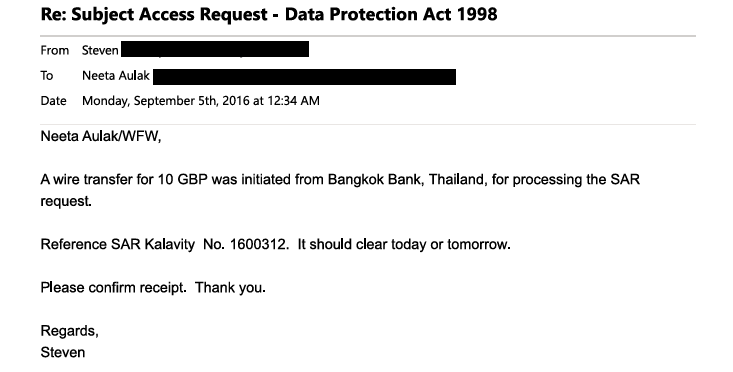Viewport: 733px width, 372px height.
Task: Click the Monday, September 5th timestamp
Action: (201, 101)
